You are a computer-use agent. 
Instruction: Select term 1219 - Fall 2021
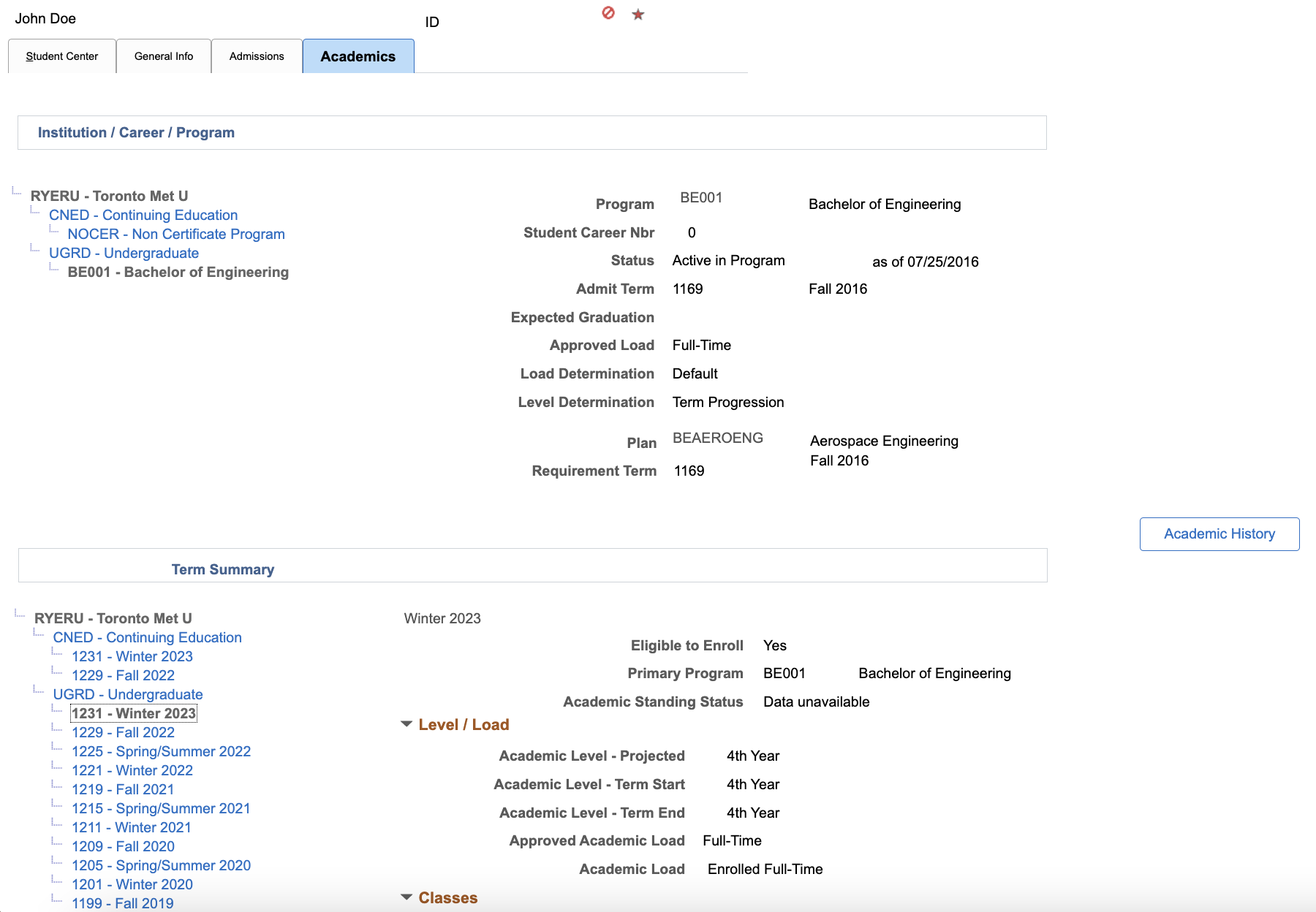pyautogui.click(x=123, y=789)
